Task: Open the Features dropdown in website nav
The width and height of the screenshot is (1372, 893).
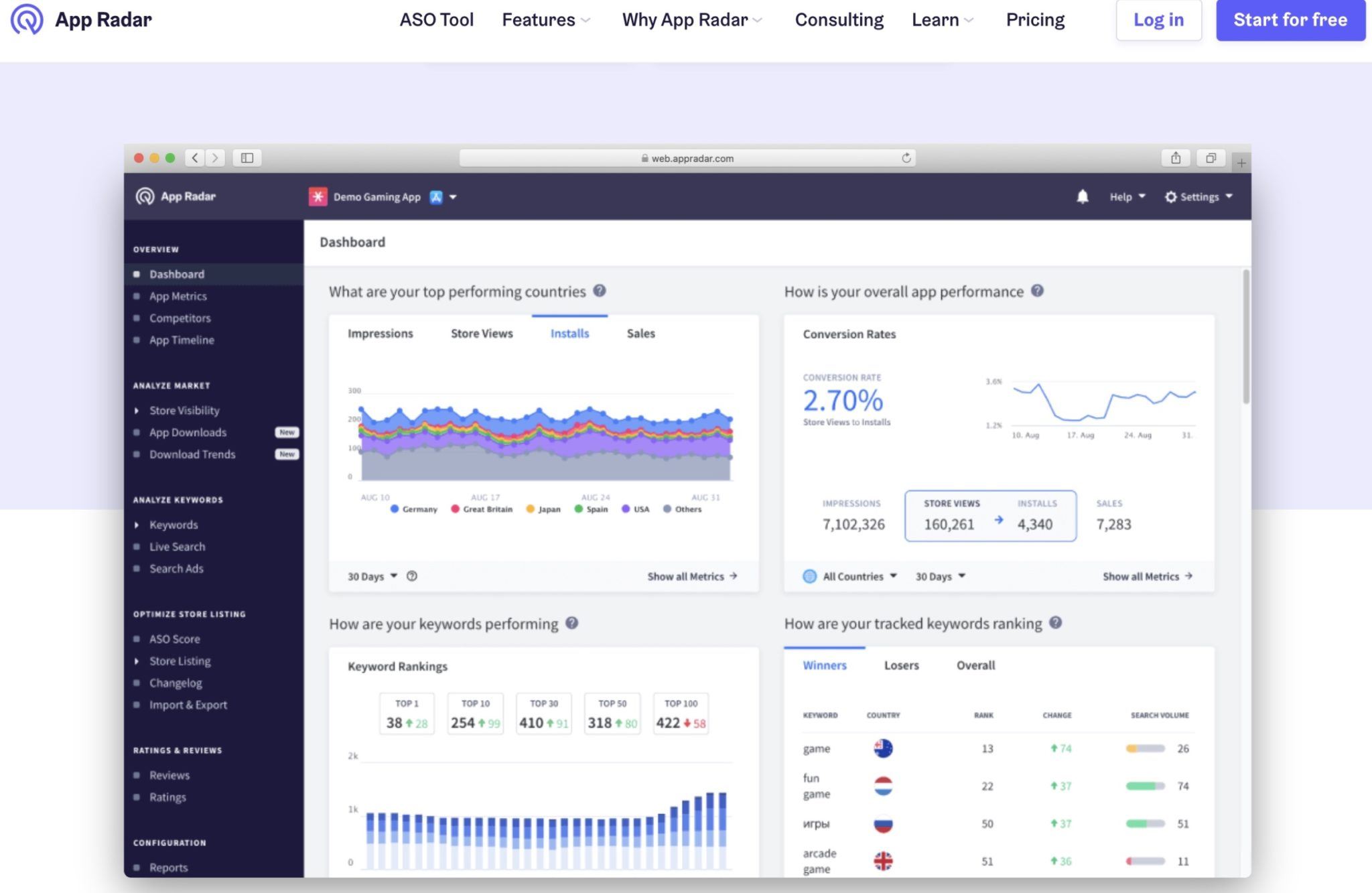Action: pyautogui.click(x=546, y=20)
